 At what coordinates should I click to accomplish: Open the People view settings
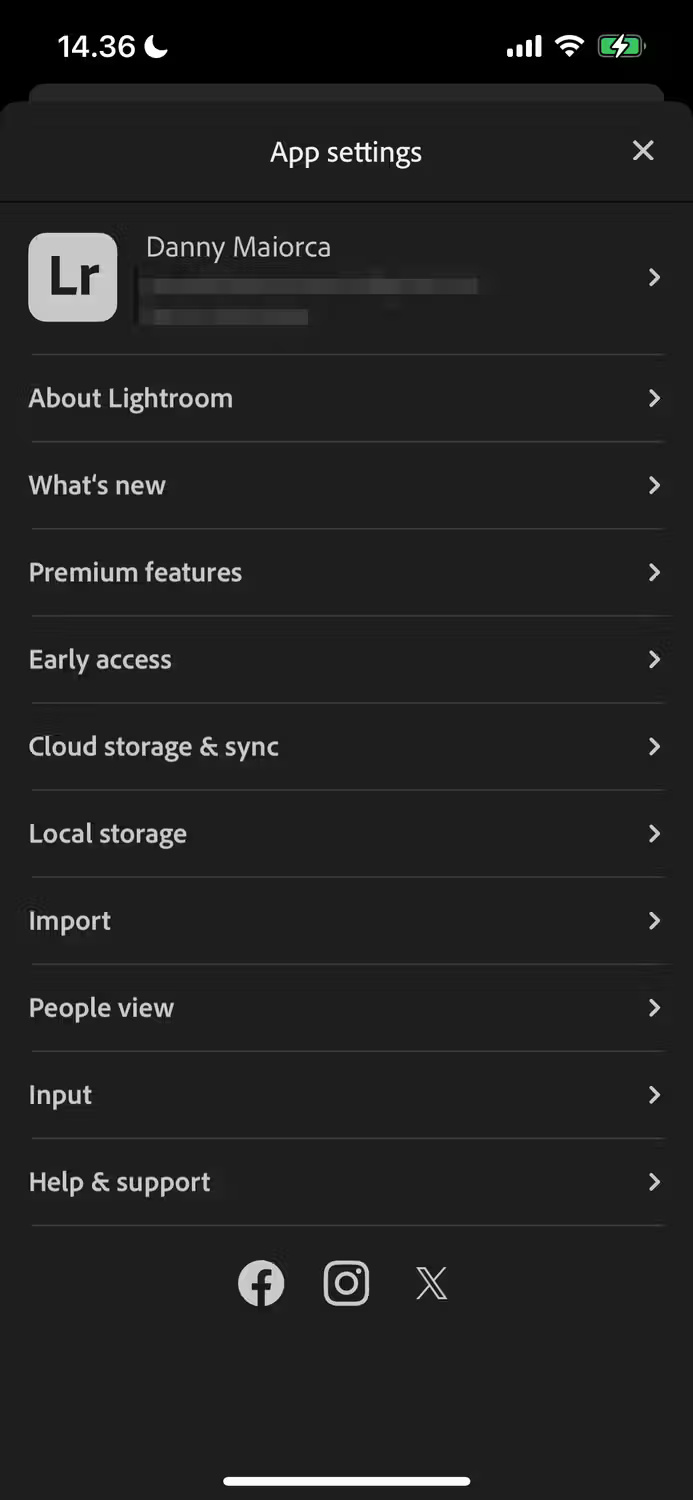pyautogui.click(x=346, y=1007)
